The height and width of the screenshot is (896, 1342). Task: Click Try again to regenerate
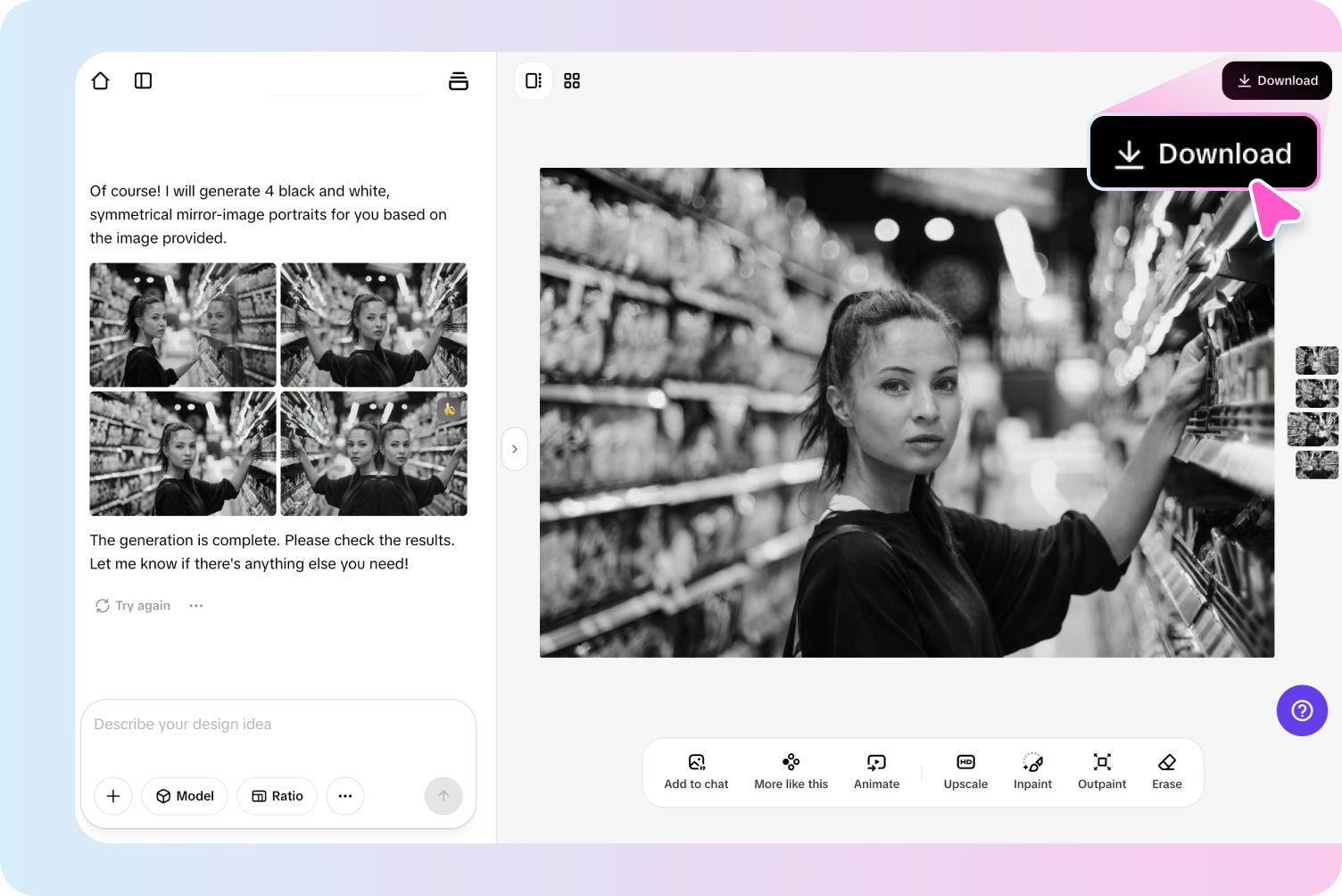[133, 606]
